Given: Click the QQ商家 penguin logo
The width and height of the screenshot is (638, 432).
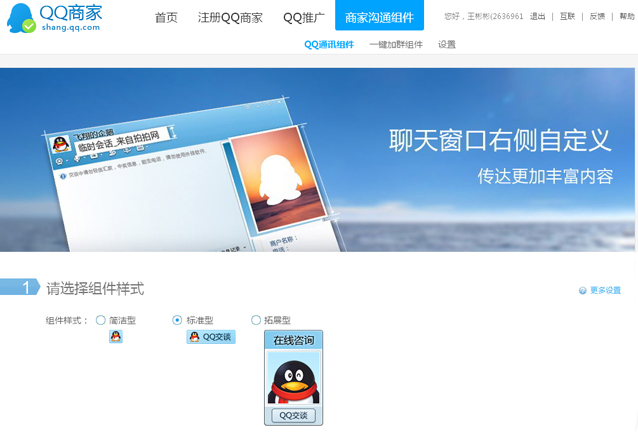Looking at the screenshot, I should (x=21, y=18).
